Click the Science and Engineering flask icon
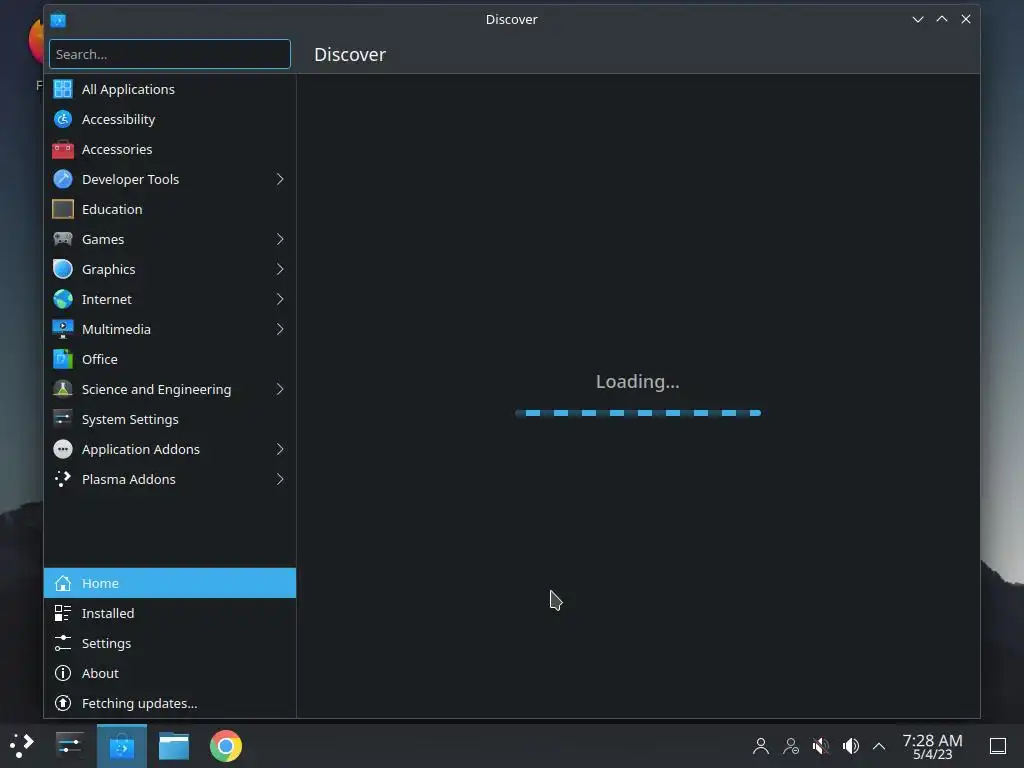This screenshot has height=768, width=1024. click(63, 389)
